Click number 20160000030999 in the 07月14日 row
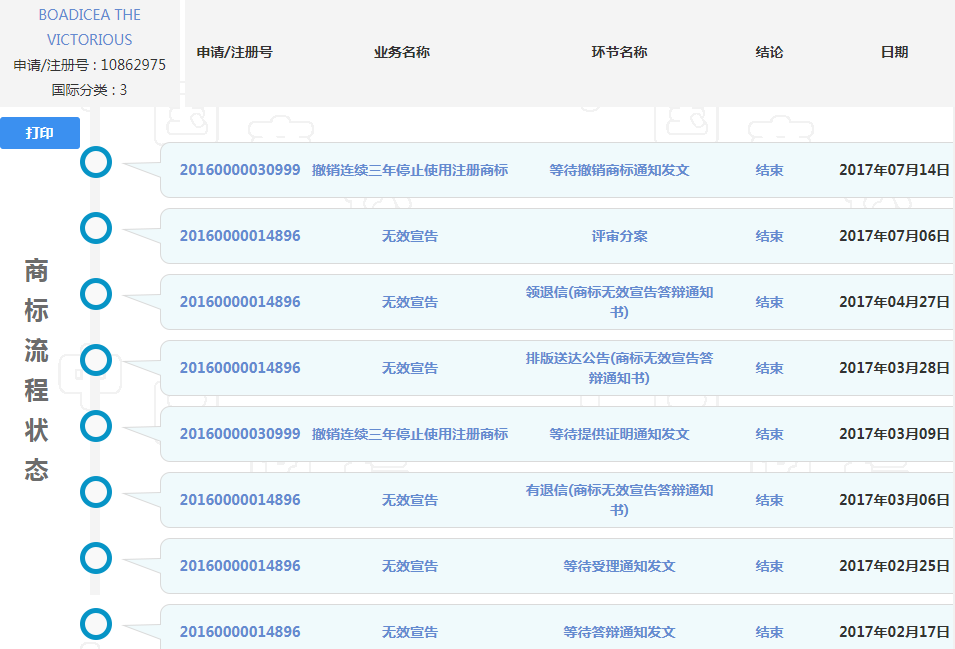 pos(240,170)
